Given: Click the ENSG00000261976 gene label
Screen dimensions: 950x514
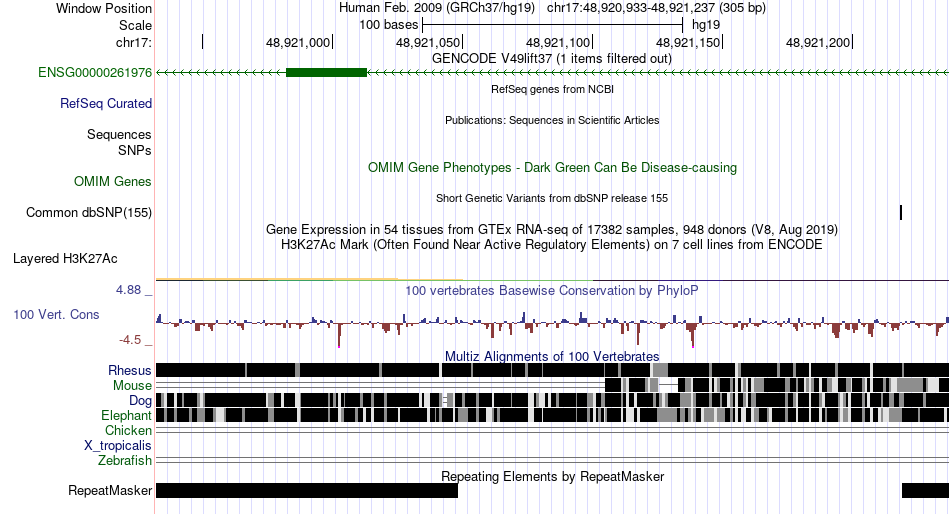Looking at the screenshot, I should coord(95,73).
